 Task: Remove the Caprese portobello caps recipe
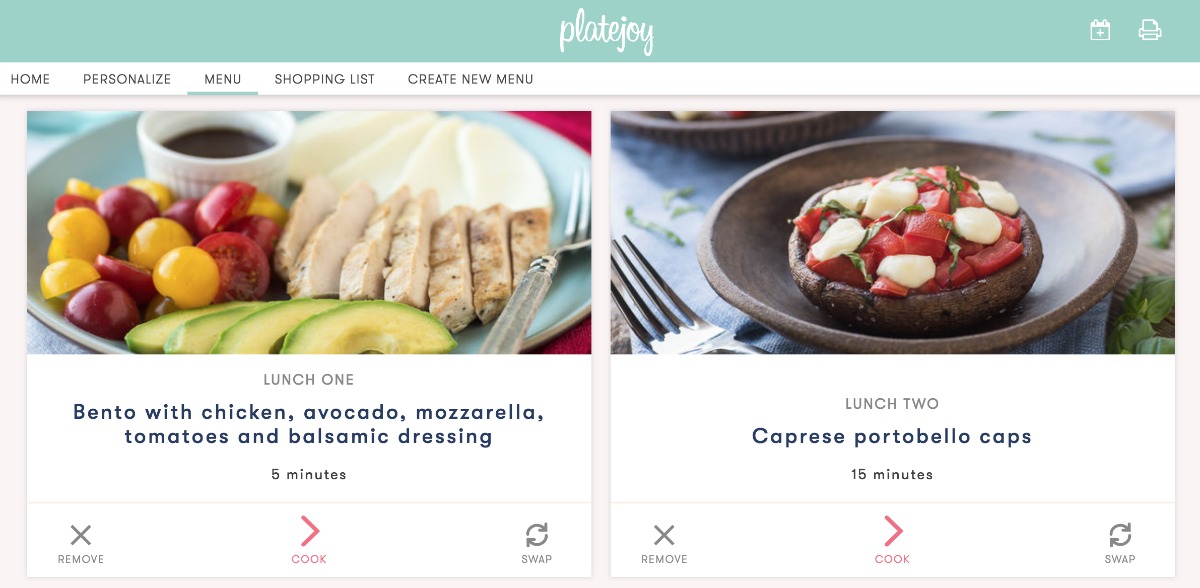664,543
